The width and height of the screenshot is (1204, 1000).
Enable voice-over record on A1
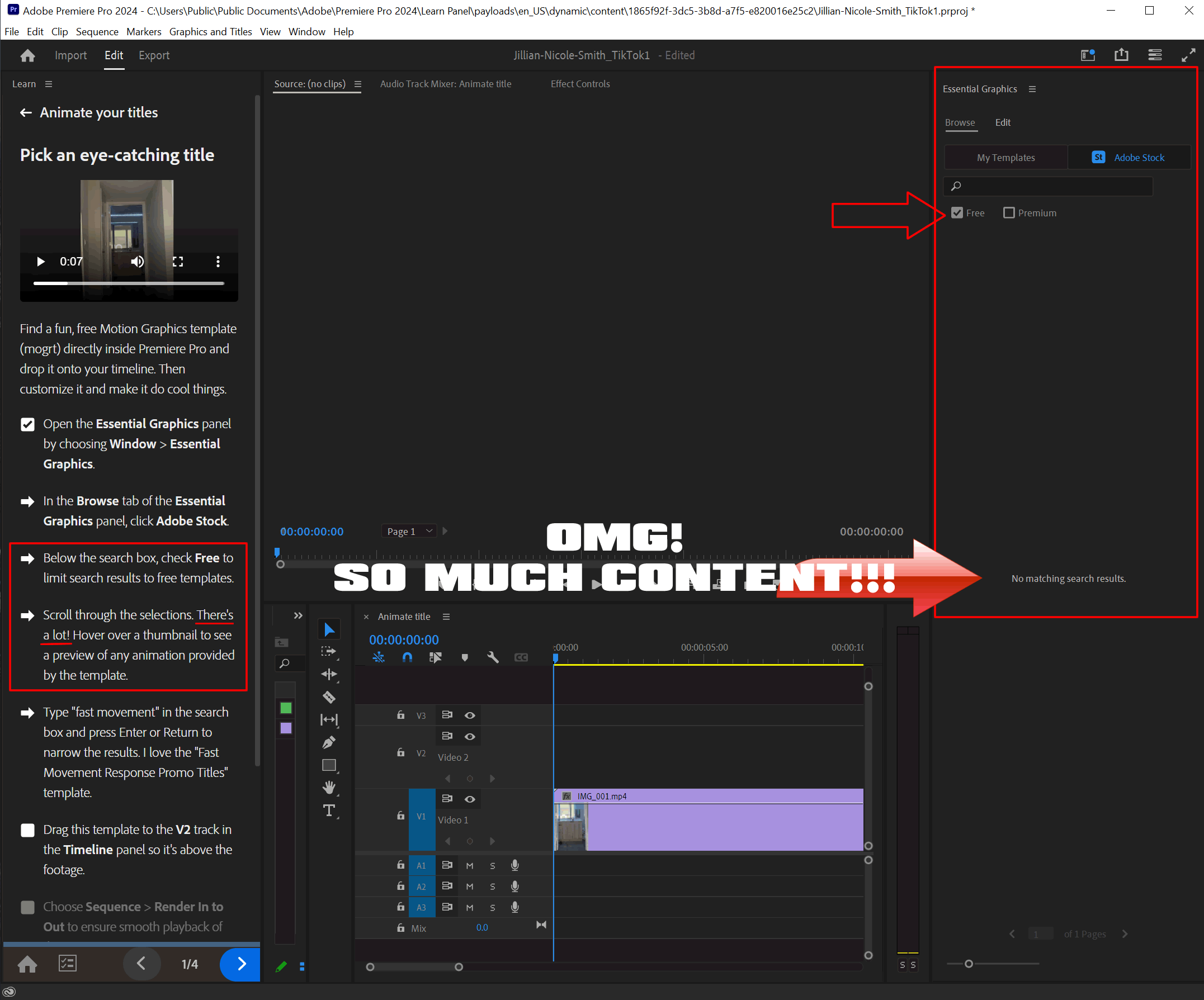click(x=515, y=865)
